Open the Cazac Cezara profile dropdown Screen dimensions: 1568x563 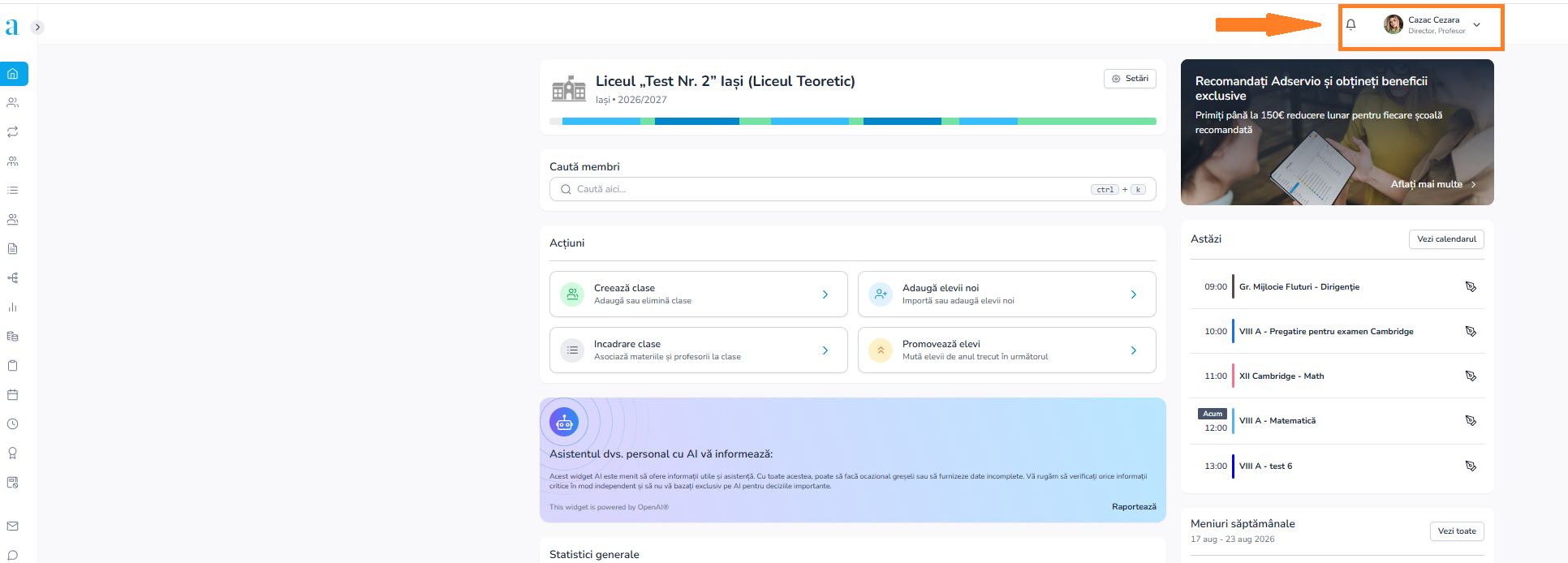pyautogui.click(x=1432, y=25)
